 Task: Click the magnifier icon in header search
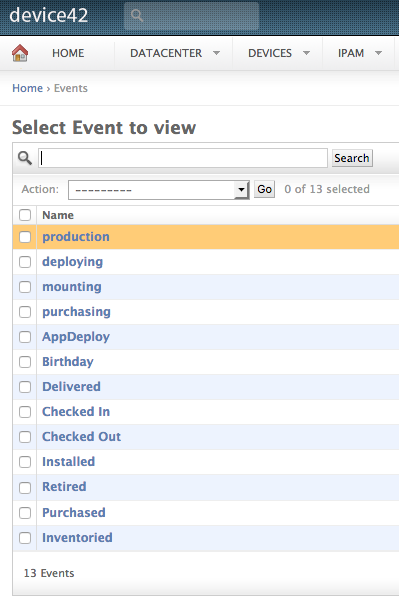(137, 16)
